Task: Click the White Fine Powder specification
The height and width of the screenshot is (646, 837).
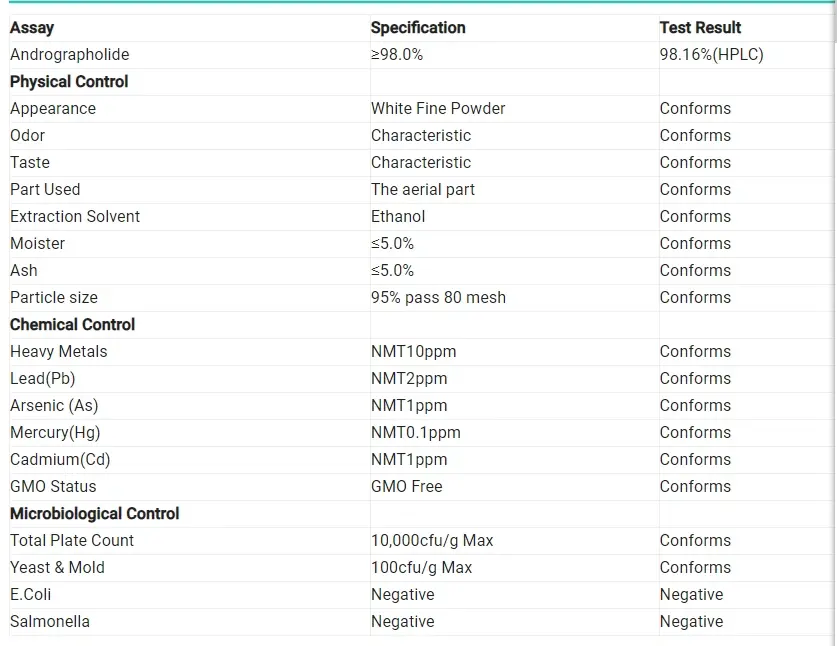Action: click(438, 109)
